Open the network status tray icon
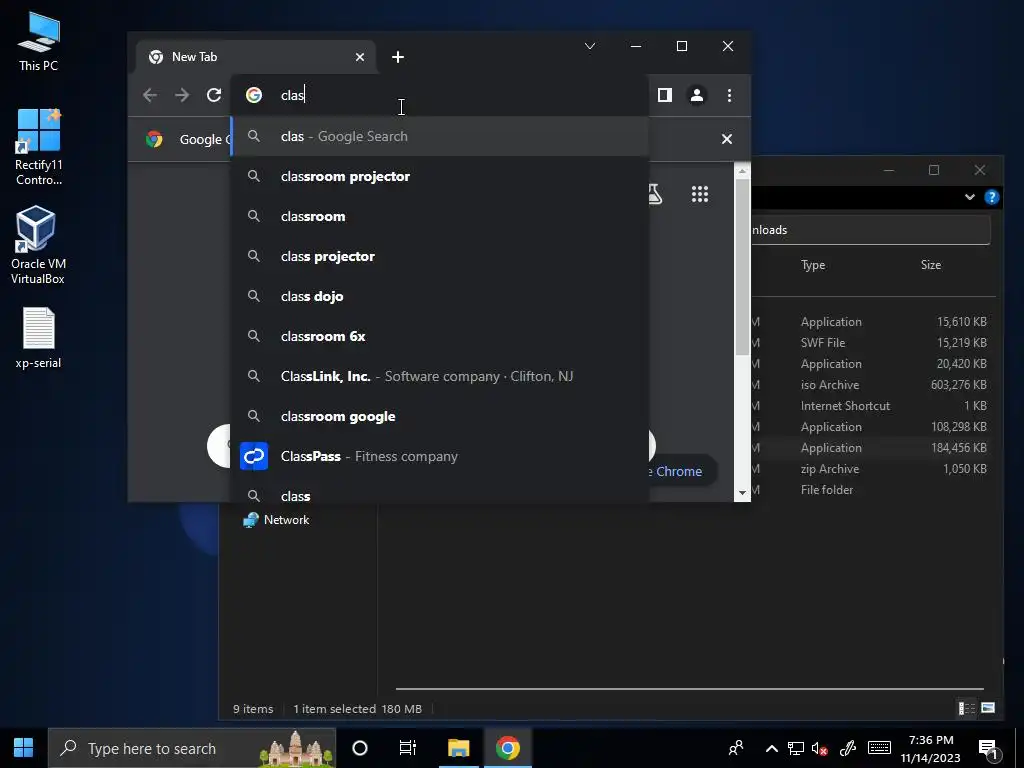The height and width of the screenshot is (768, 1024). [795, 748]
